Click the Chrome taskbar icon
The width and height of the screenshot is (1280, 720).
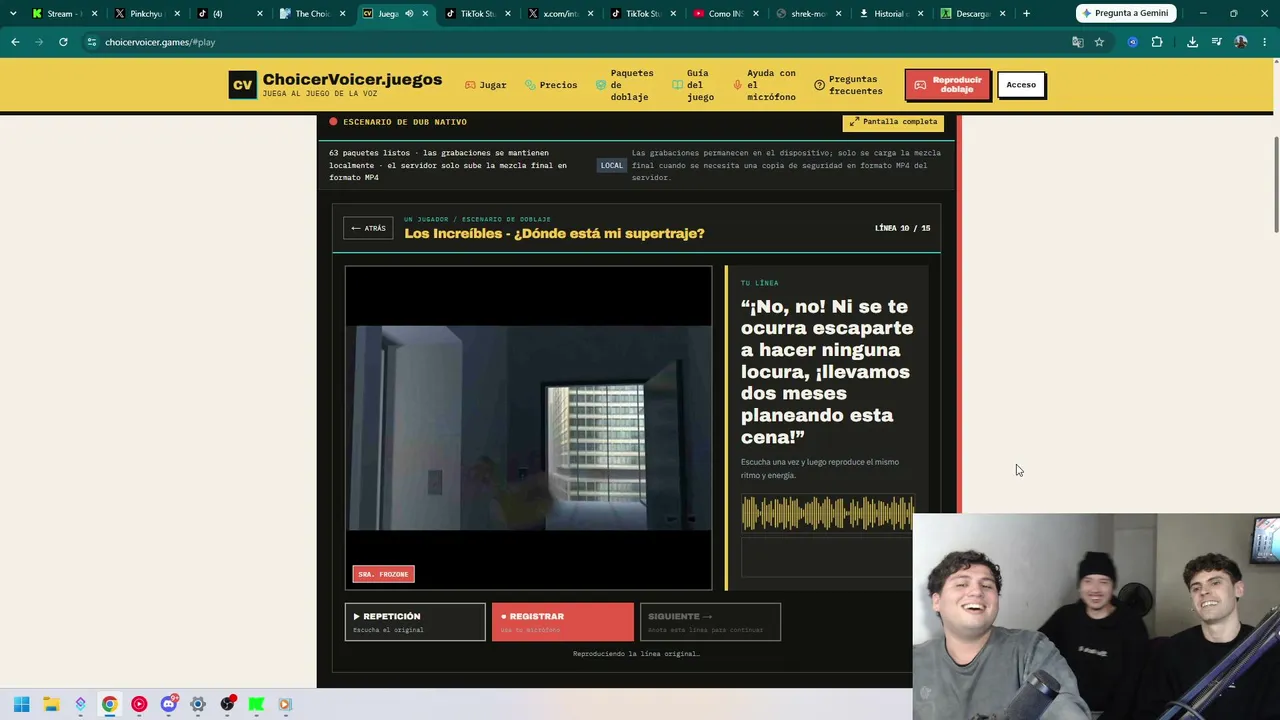[x=109, y=704]
